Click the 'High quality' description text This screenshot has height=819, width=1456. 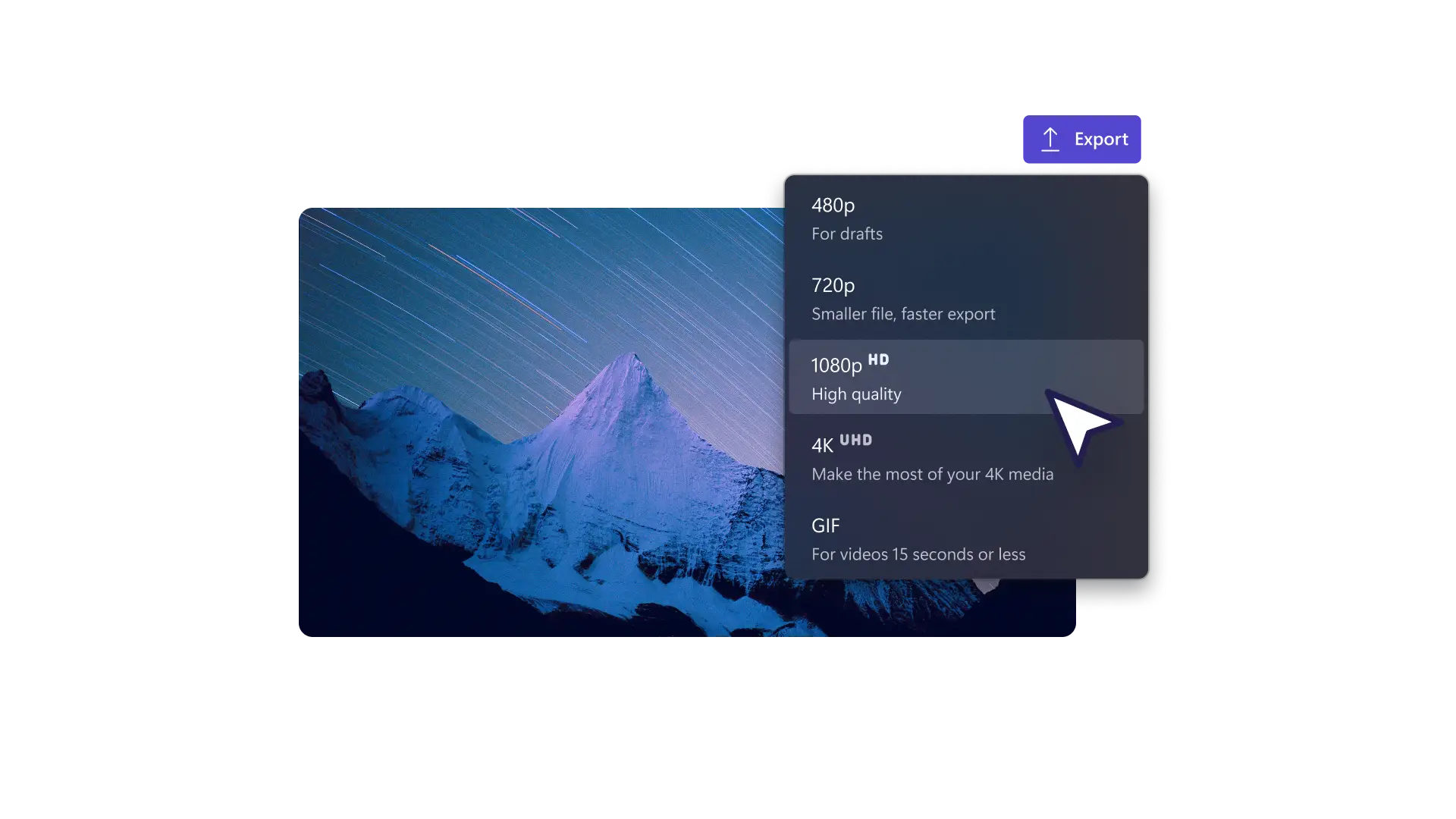pos(856,394)
